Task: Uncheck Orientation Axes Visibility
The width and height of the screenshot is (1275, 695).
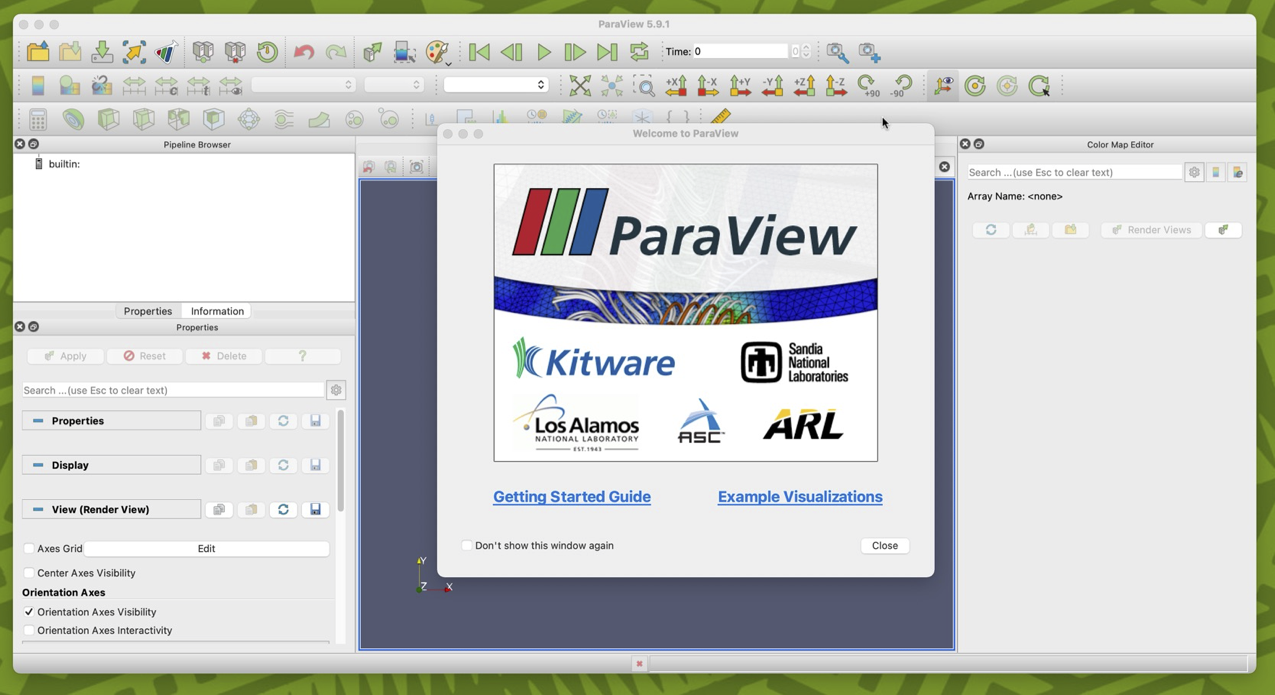Action: 29,612
